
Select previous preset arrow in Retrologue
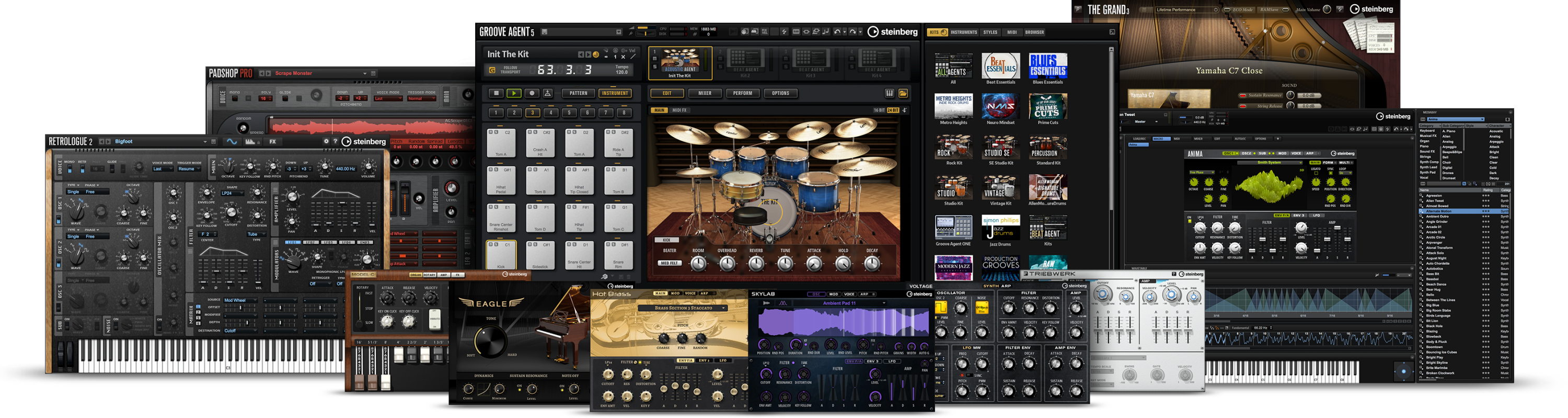(x=101, y=141)
